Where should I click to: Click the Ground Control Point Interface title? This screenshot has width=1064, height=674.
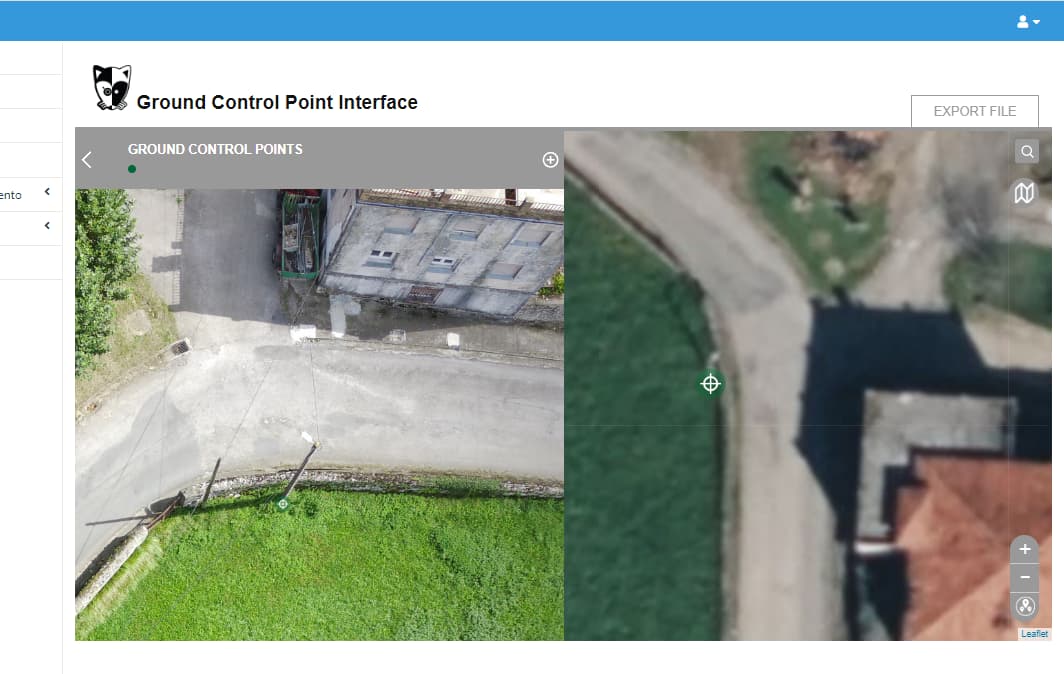277,101
